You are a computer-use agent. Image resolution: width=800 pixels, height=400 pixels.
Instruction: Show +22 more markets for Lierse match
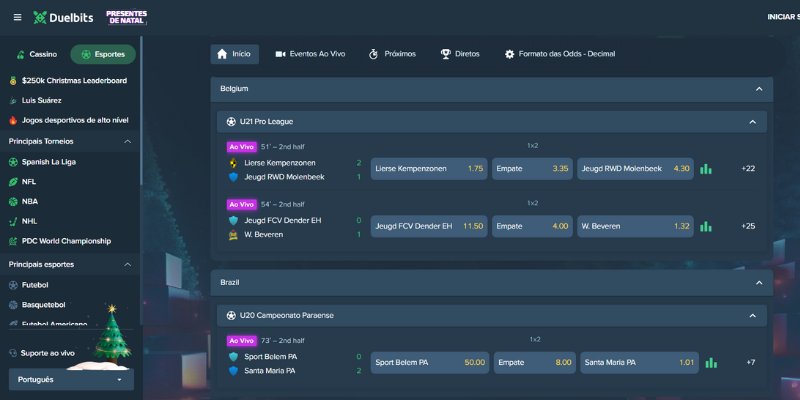[748, 169]
